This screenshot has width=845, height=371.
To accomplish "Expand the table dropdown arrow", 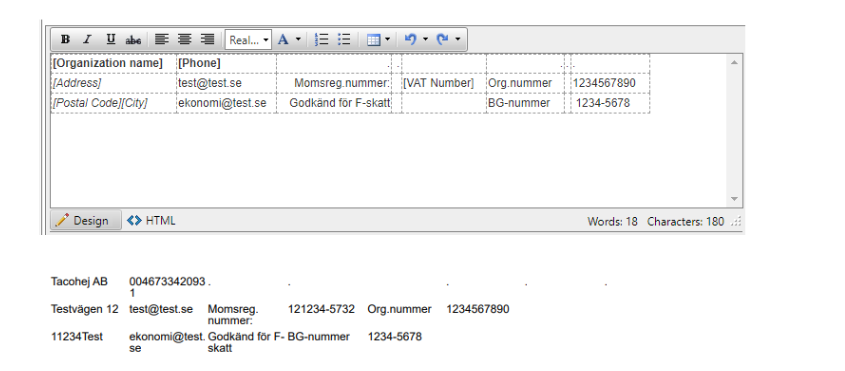I will pos(387,39).
